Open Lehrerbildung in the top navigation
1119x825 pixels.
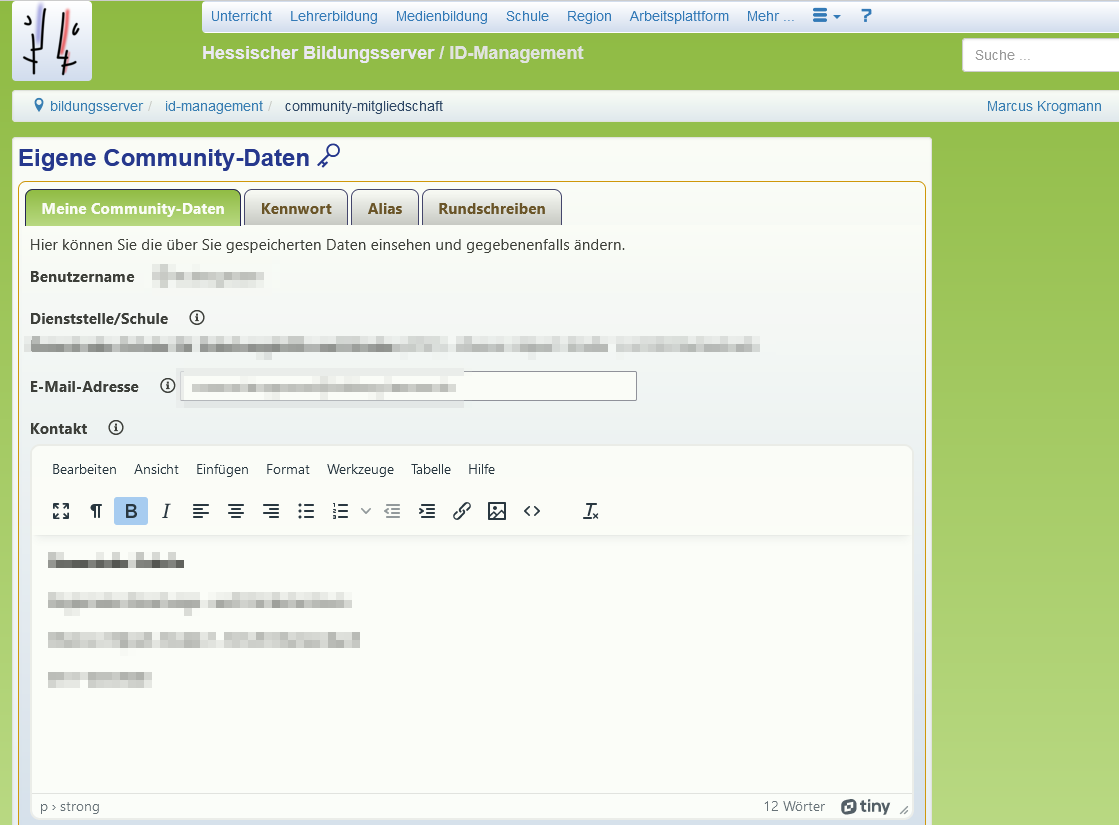[x=334, y=16]
